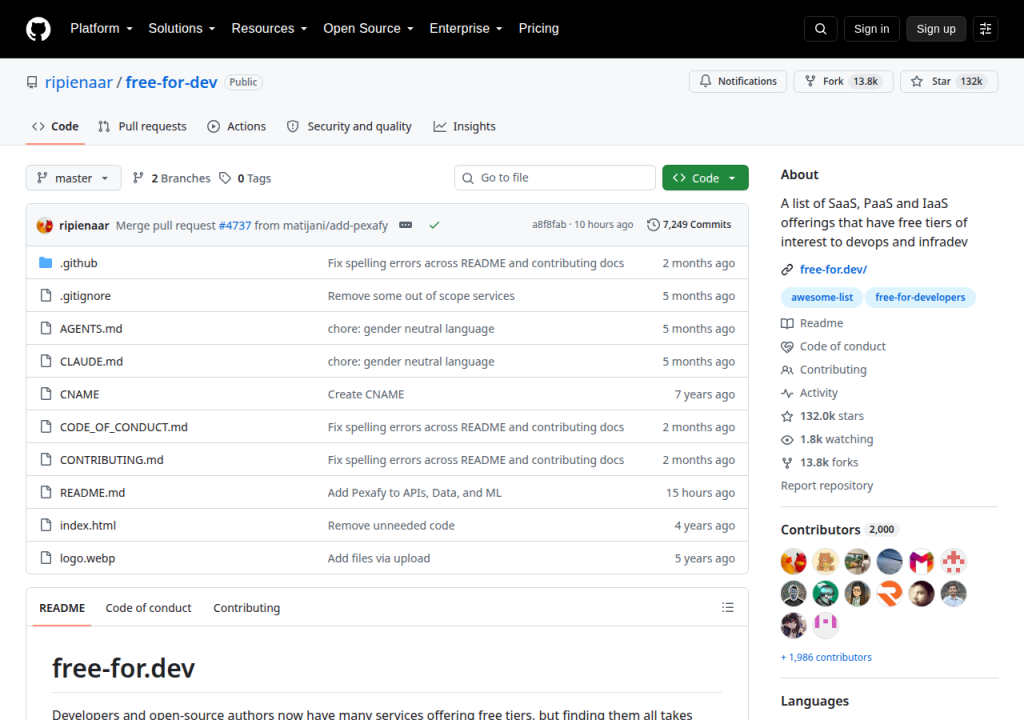The width and height of the screenshot is (1024, 720).
Task: Expand the Solutions menu
Action: point(182,29)
